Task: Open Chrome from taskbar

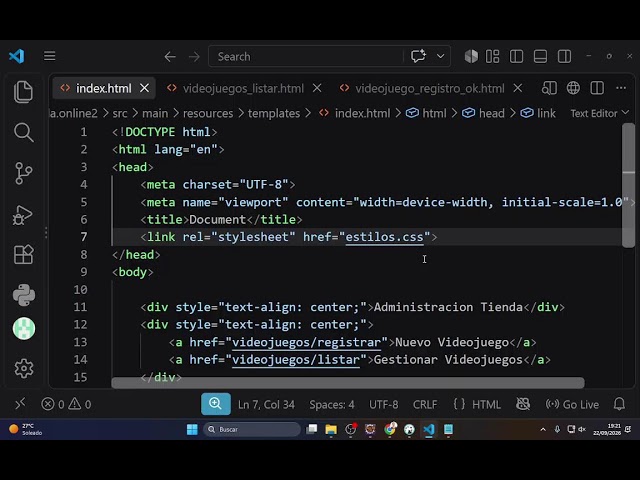Action: point(390,429)
